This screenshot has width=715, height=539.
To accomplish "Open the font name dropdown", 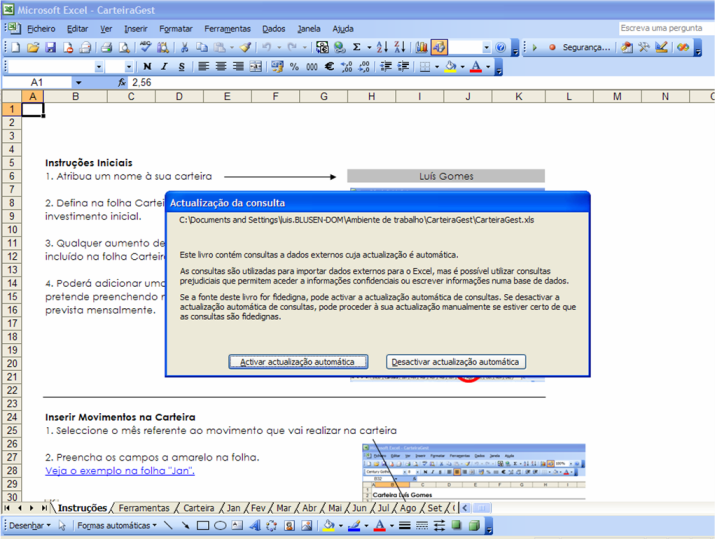I will (x=99, y=67).
